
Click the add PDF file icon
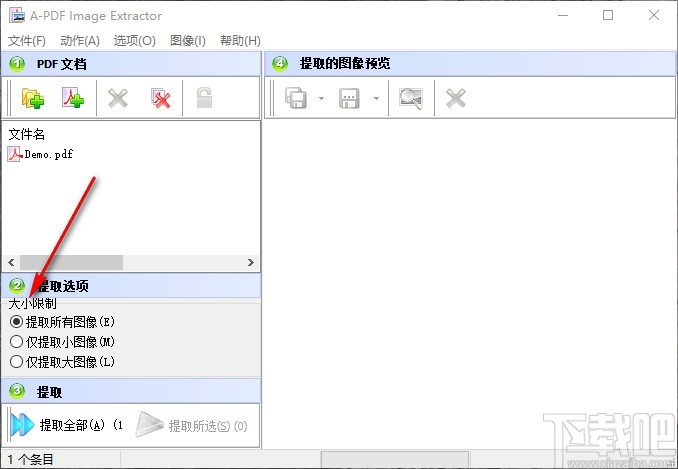pos(73,98)
